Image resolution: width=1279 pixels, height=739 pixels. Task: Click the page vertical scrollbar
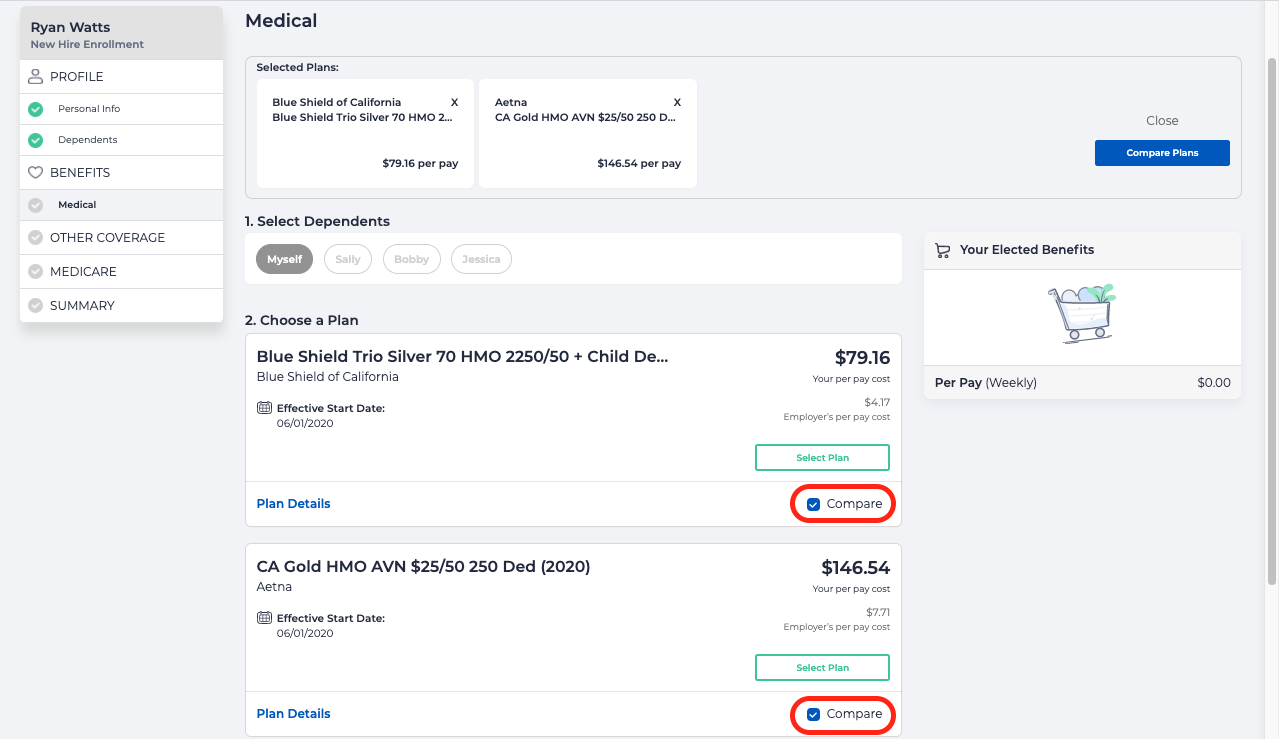[1271, 320]
